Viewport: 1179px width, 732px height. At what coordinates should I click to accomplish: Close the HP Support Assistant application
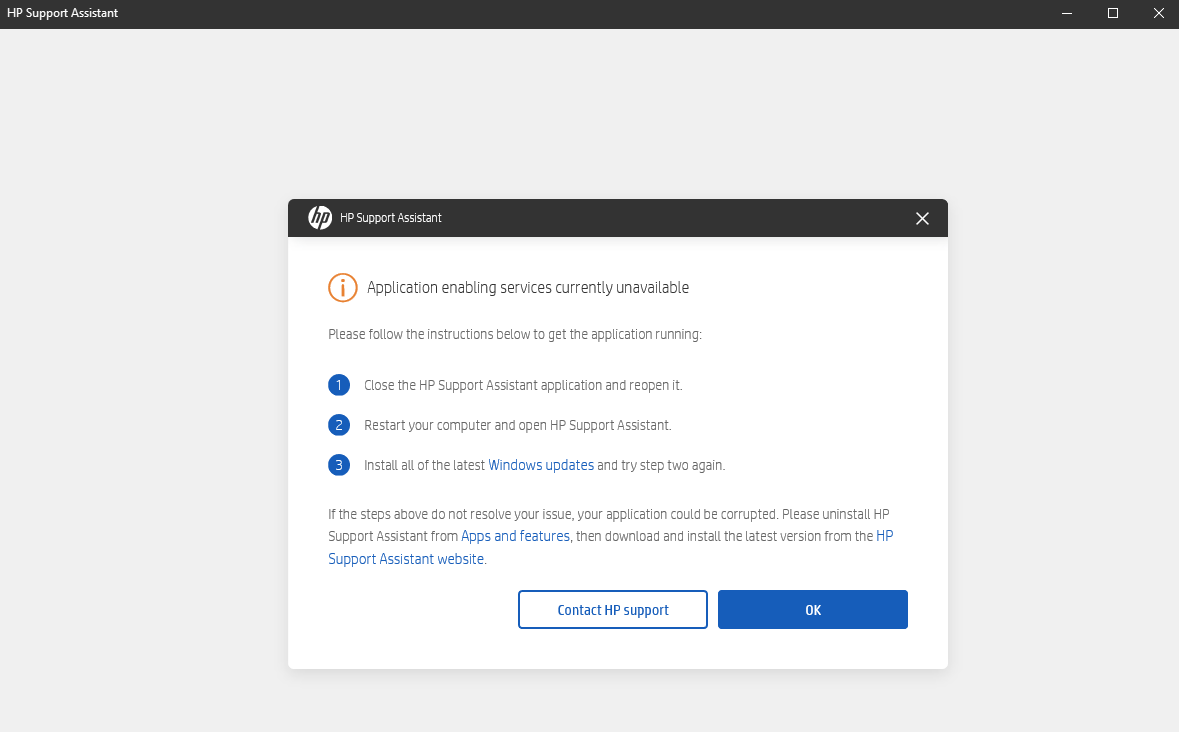click(1158, 13)
